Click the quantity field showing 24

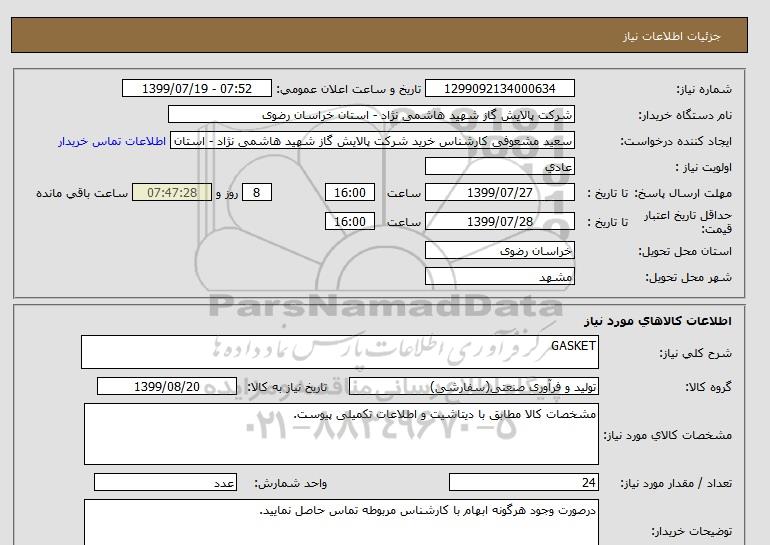523,483
